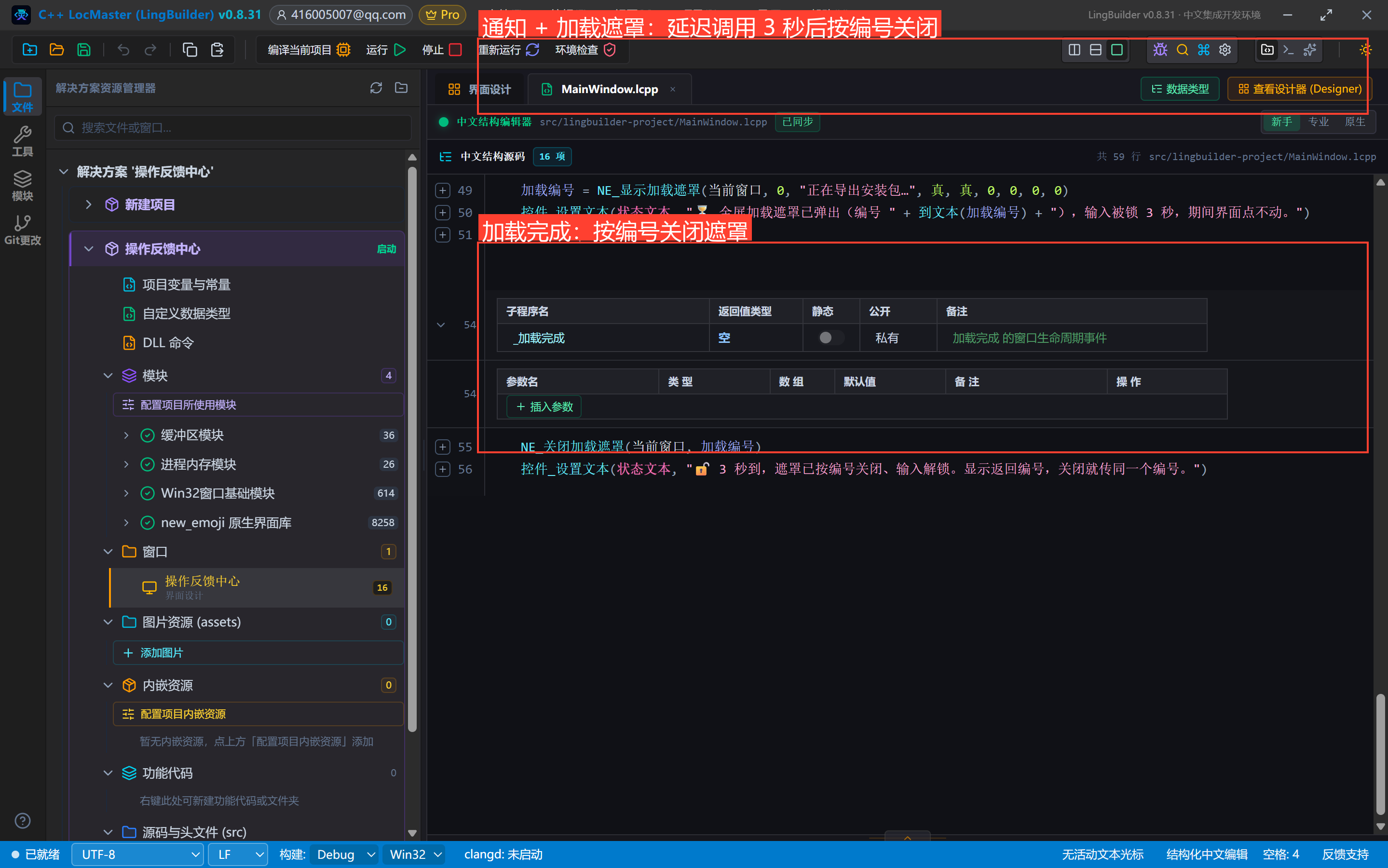1388x868 pixels.
Task: Save file with the toolbar save icon
Action: 84,50
